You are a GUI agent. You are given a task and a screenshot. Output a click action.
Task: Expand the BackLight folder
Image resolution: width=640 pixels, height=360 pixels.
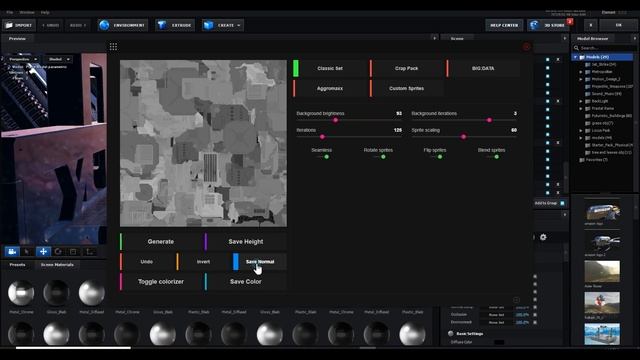point(581,101)
